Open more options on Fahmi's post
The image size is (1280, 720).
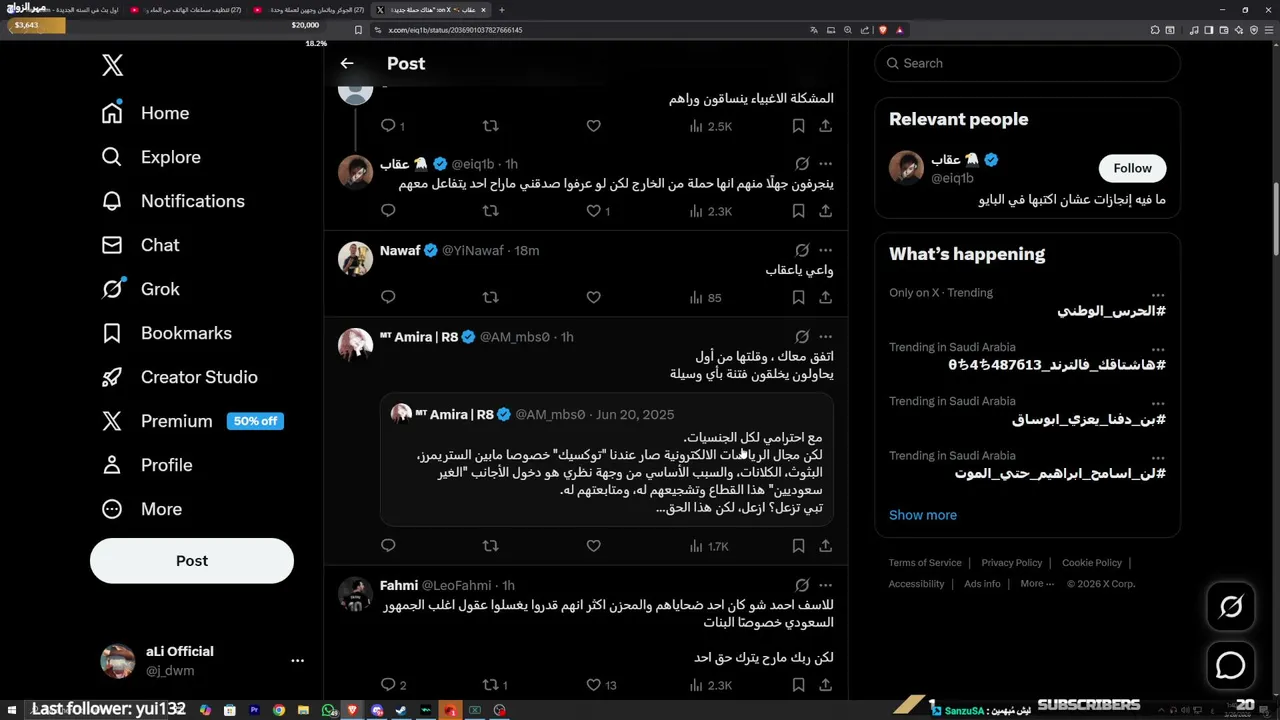click(x=825, y=585)
